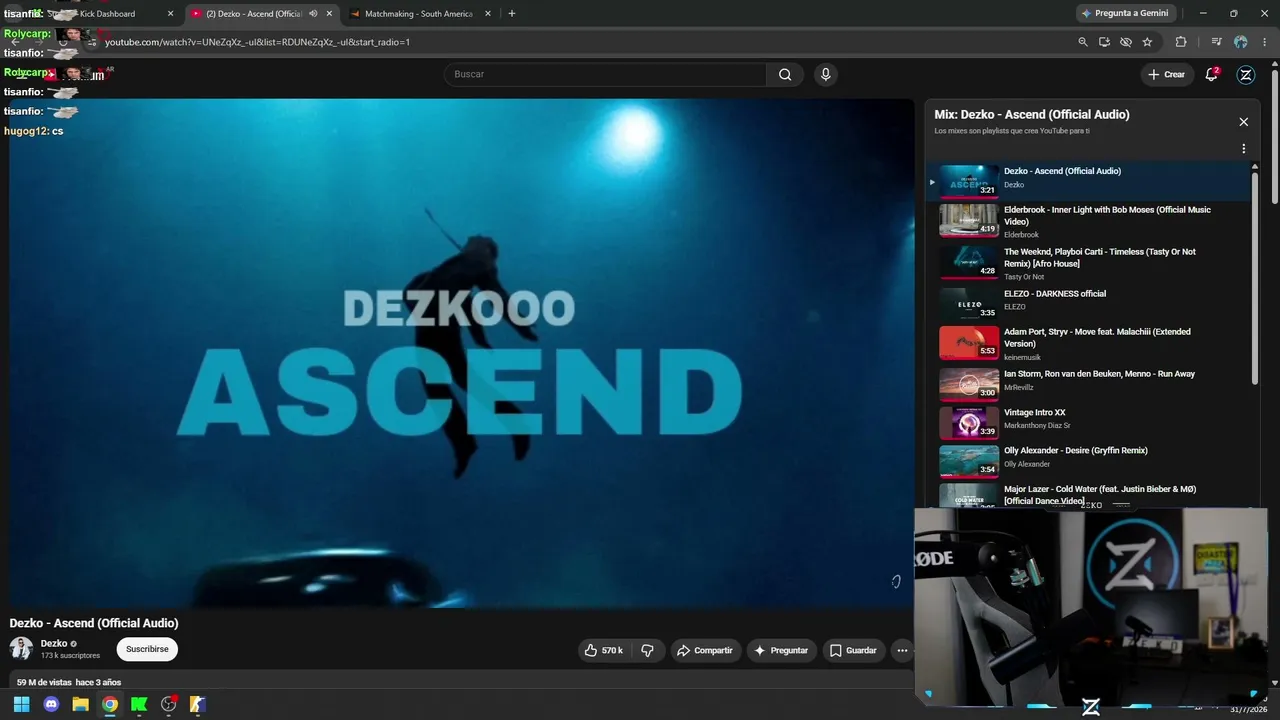This screenshot has width=1280, height=720.
Task: Click the YouTube search magnifier button
Action: point(785,74)
